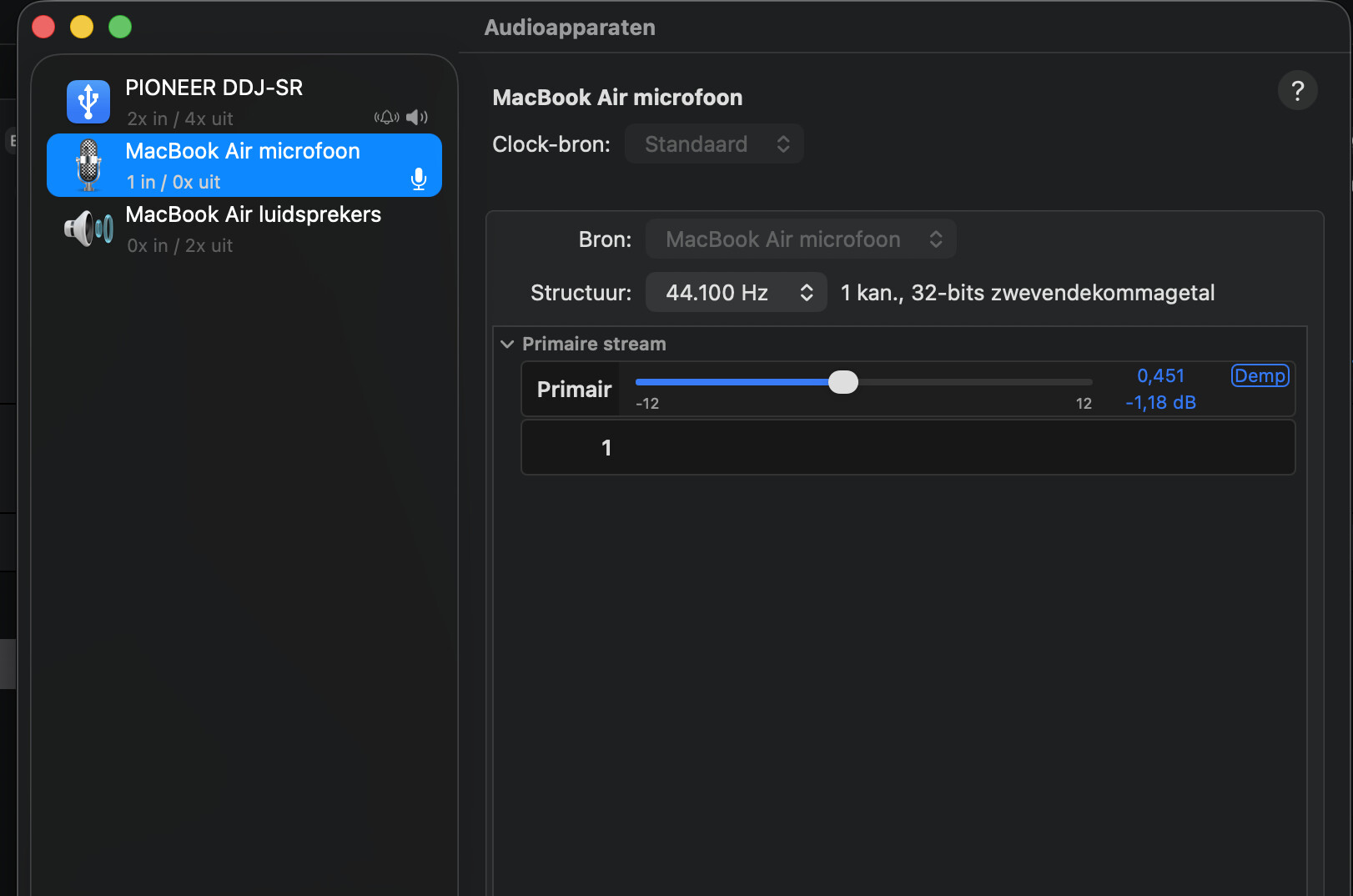Screen dimensions: 1353x896
Task: Open the Clock-bron Standaard dropdown
Action: 714,144
